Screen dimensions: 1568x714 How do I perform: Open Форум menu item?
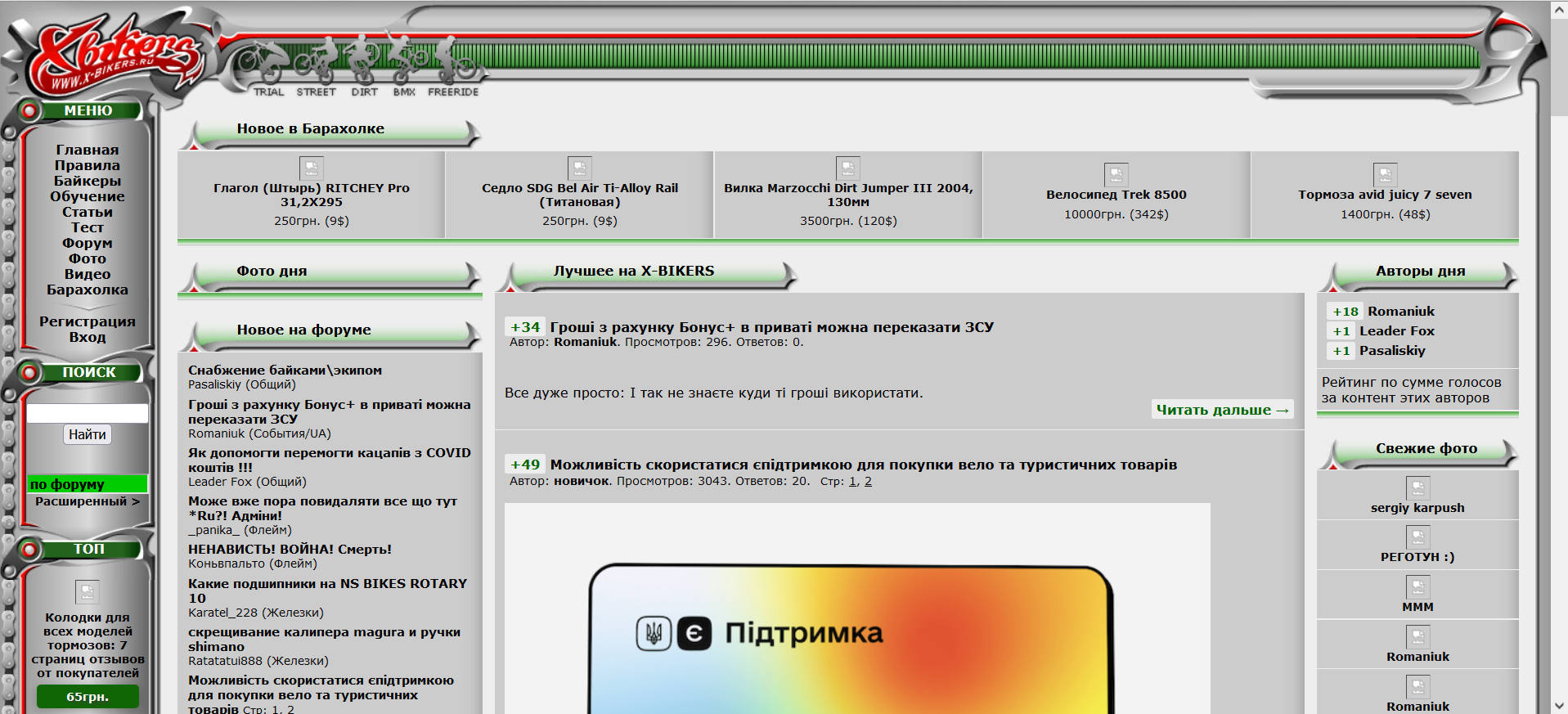[x=88, y=243]
